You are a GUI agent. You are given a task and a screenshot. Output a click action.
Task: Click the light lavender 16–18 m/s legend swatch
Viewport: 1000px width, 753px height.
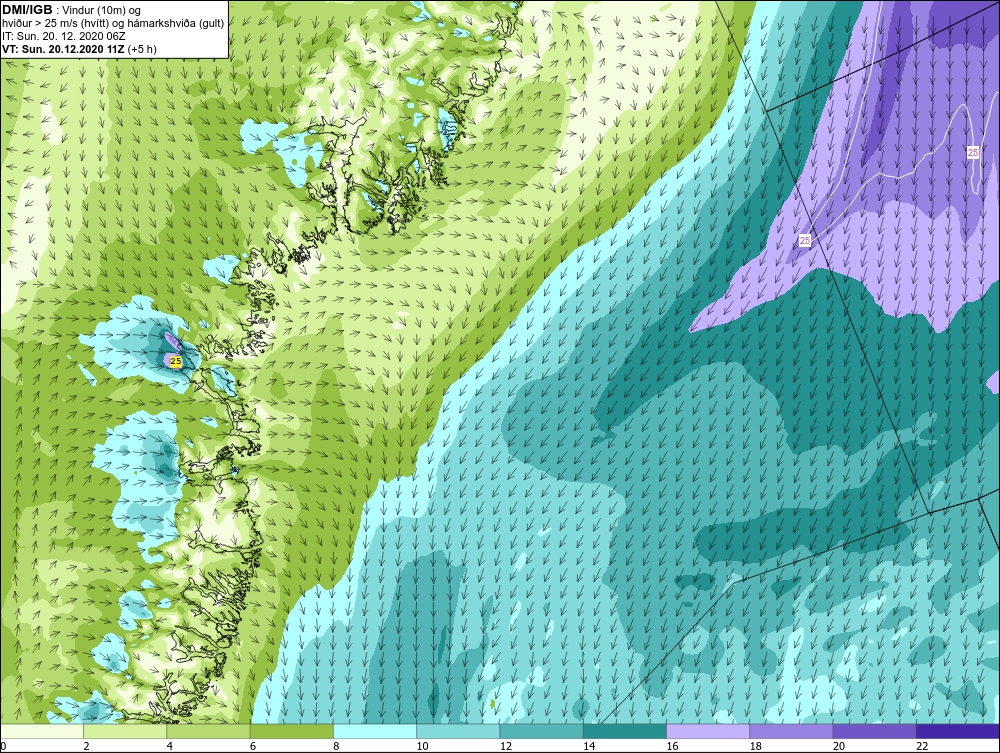click(x=708, y=731)
